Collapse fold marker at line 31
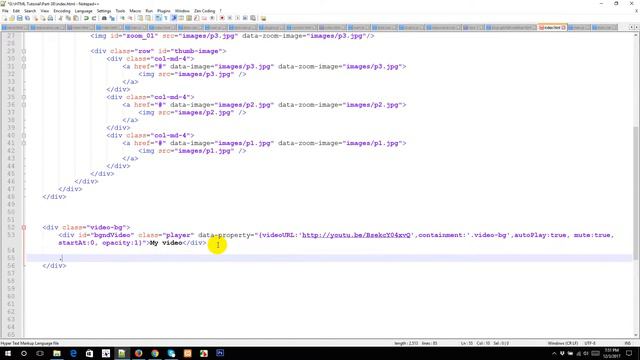 (x=24, y=67)
